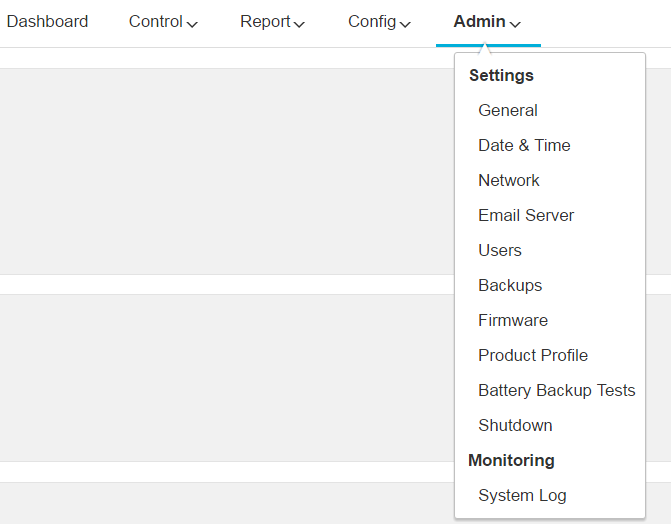Open System Log under Monitoring

tap(522, 496)
